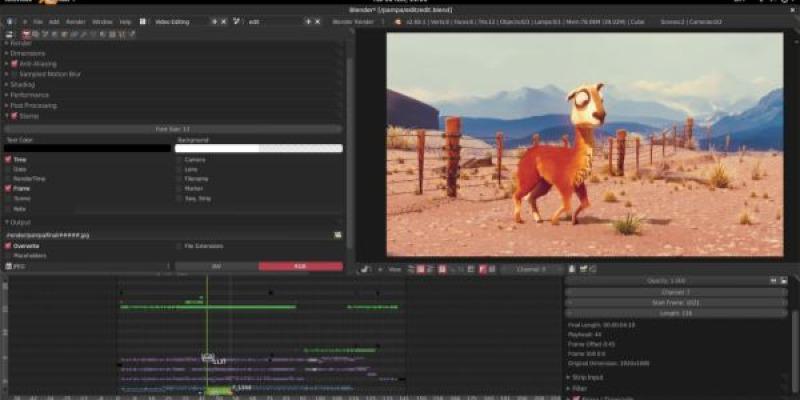Select the RGB color mode button
The height and width of the screenshot is (400, 800).
click(x=300, y=267)
